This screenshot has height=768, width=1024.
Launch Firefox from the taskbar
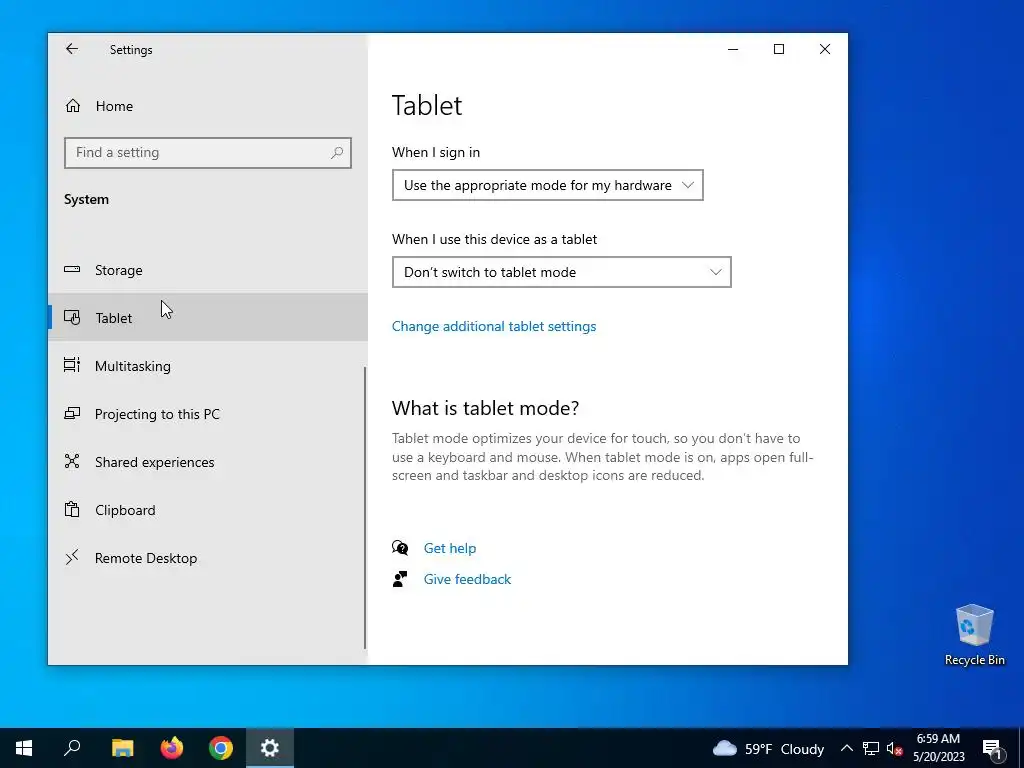click(172, 748)
